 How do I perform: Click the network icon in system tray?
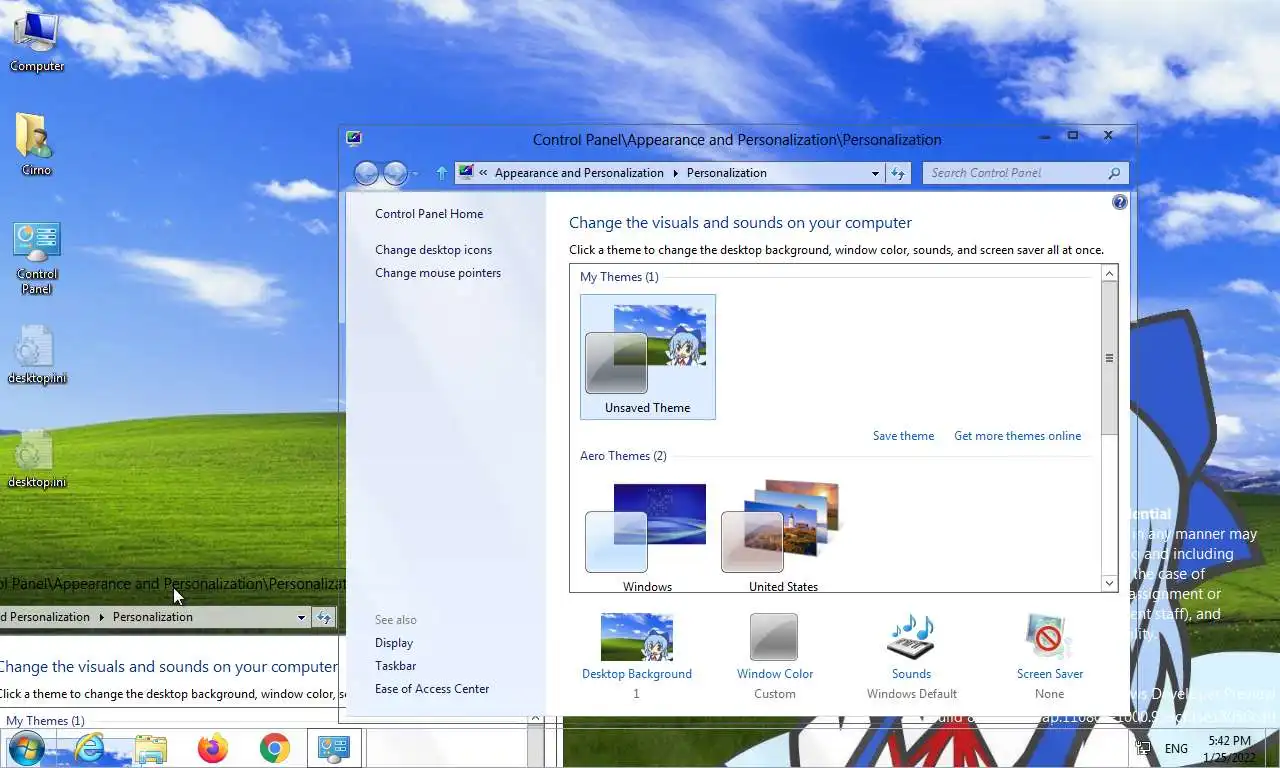point(1144,748)
